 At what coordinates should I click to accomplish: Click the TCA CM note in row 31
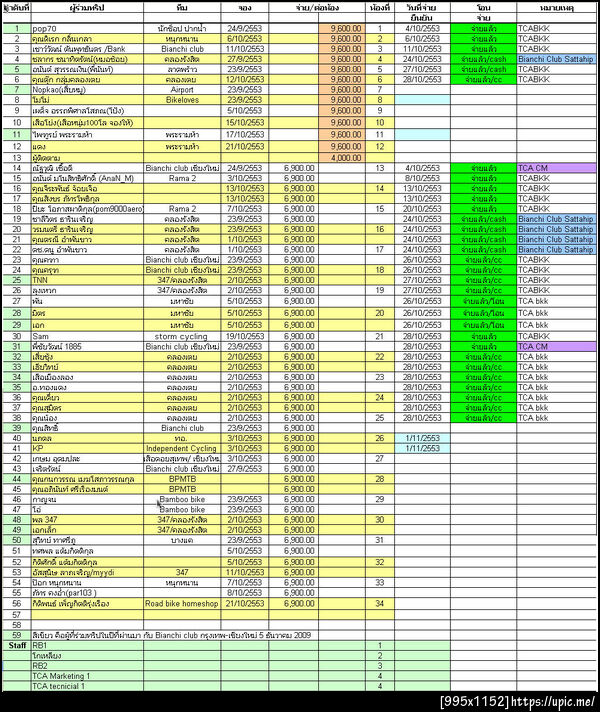click(x=556, y=346)
